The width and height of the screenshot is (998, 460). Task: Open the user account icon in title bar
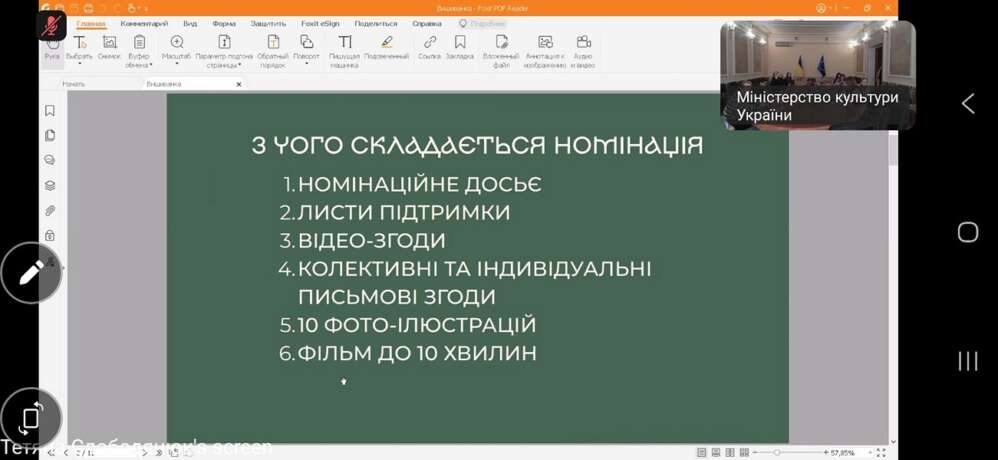click(821, 8)
